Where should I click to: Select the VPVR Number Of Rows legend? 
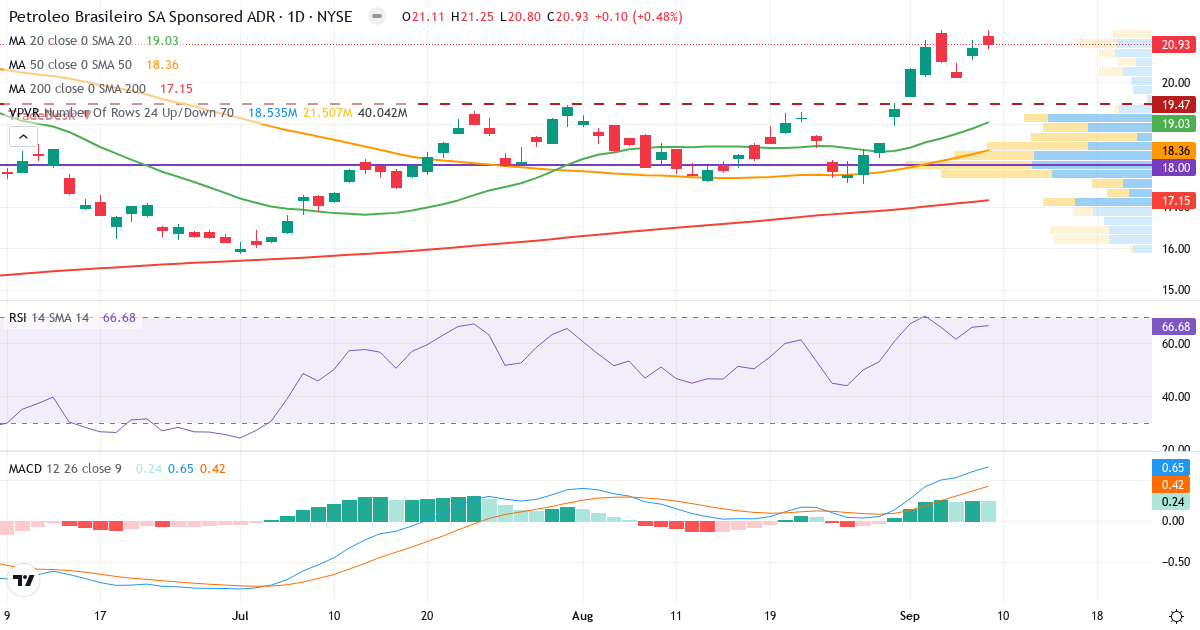click(121, 113)
